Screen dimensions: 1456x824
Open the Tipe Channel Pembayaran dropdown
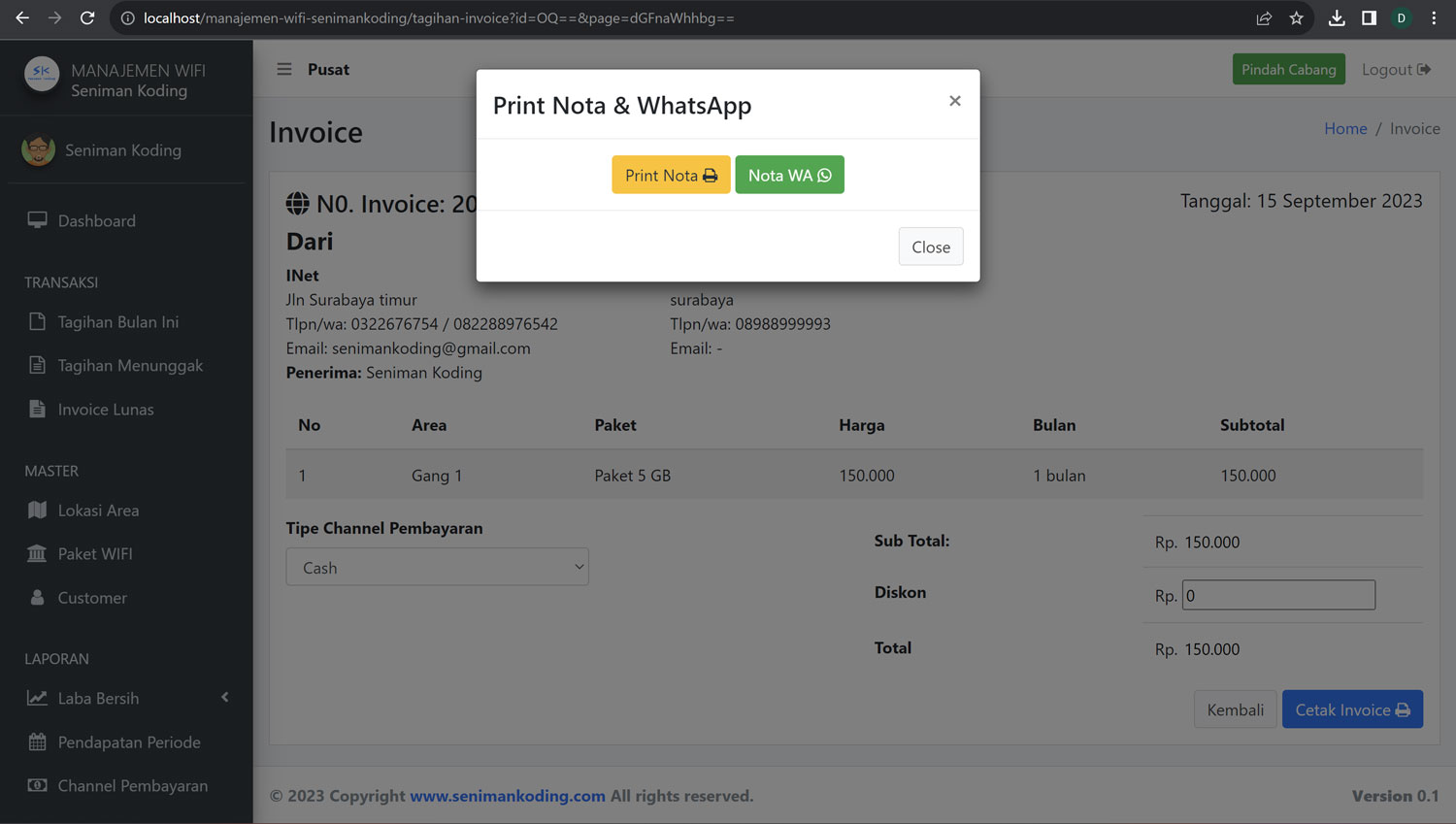click(x=437, y=567)
